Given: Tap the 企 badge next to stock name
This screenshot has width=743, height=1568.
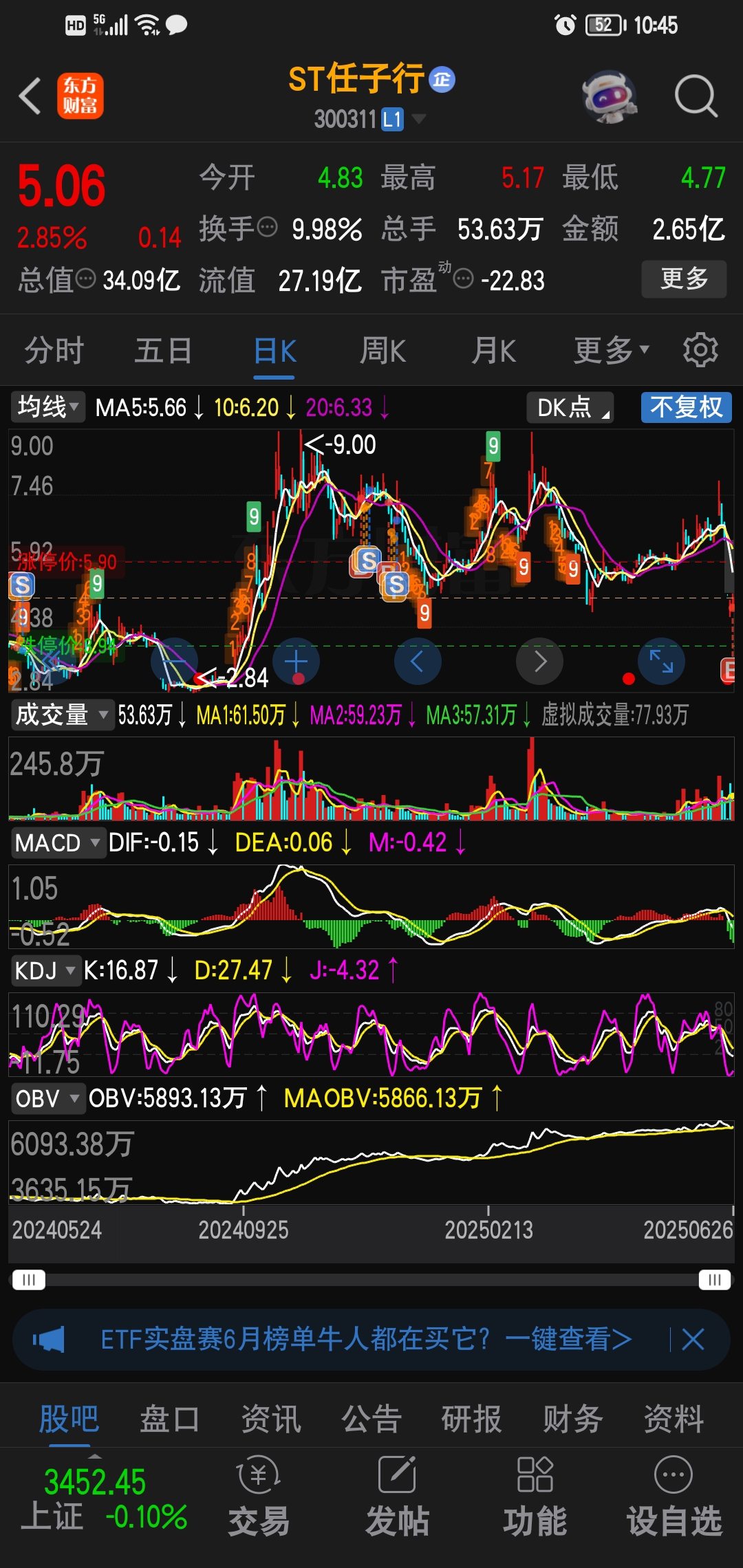Looking at the screenshot, I should [442, 79].
